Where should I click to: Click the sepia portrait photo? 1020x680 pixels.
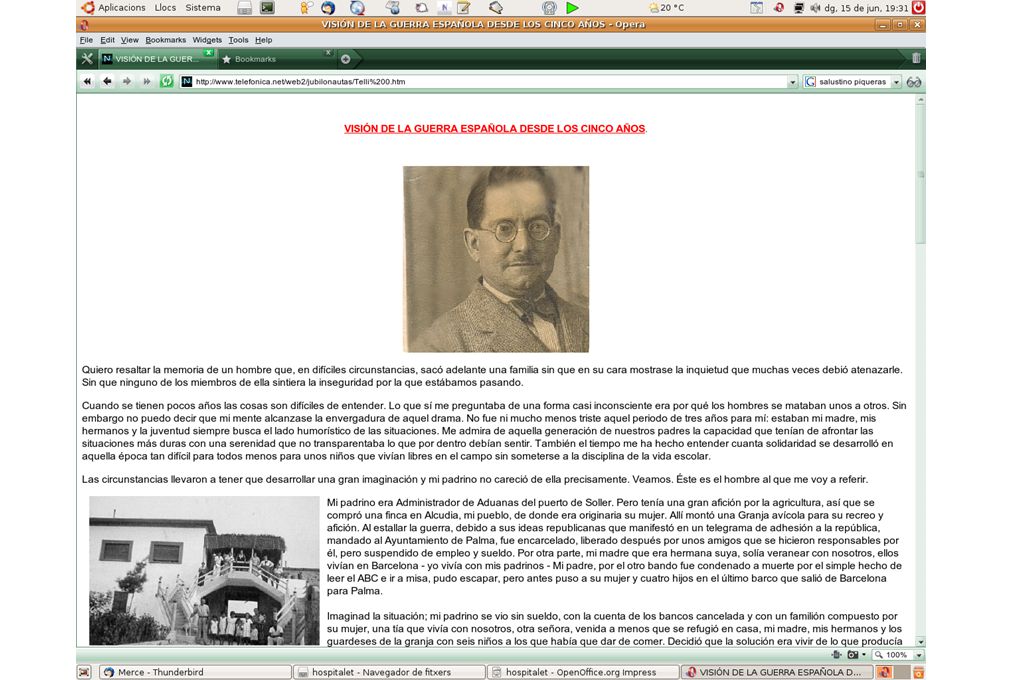coord(496,259)
